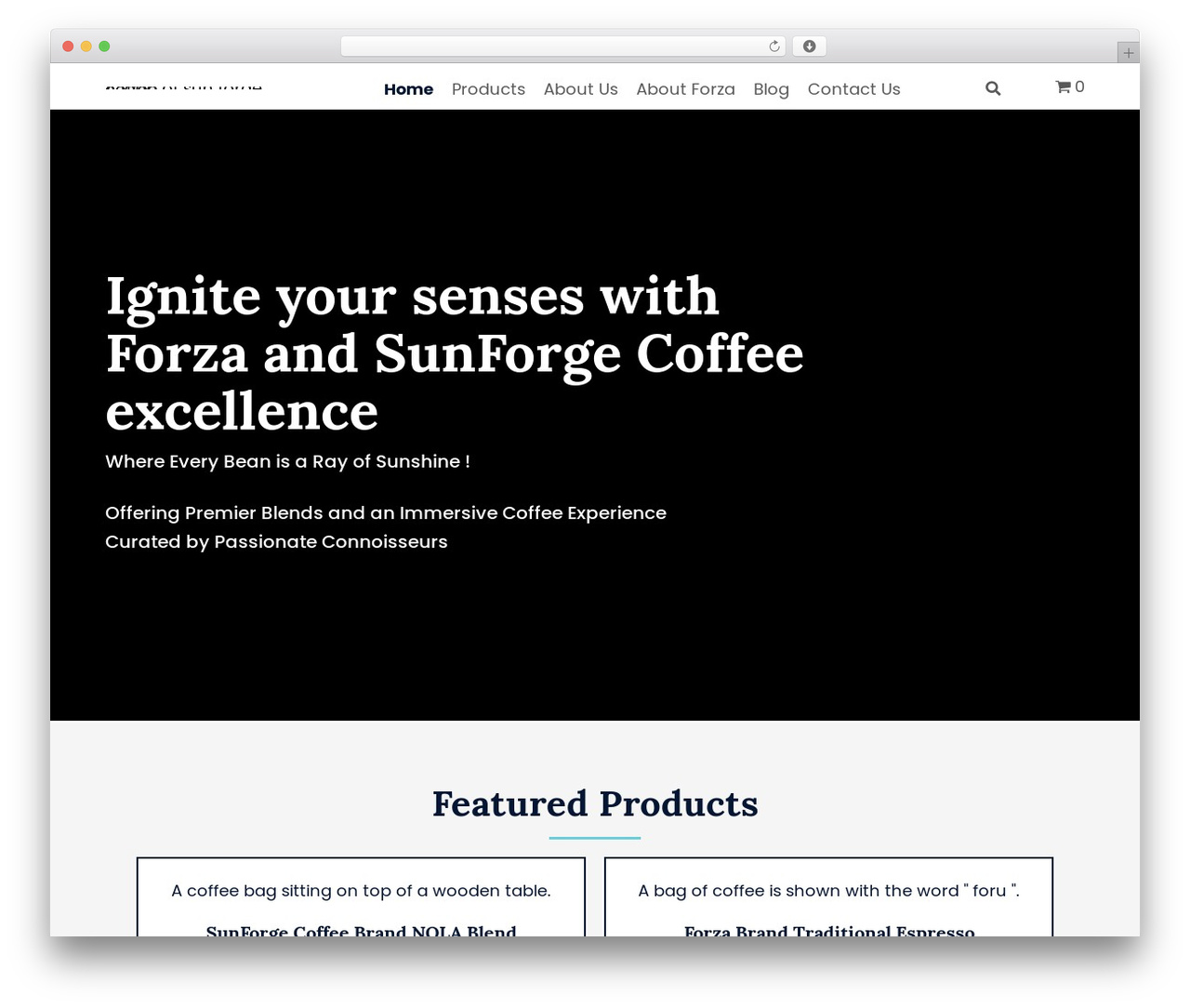Open SunForge Coffee Brand NOLA Blend product
The width and height of the screenshot is (1190, 1008).
click(x=361, y=930)
